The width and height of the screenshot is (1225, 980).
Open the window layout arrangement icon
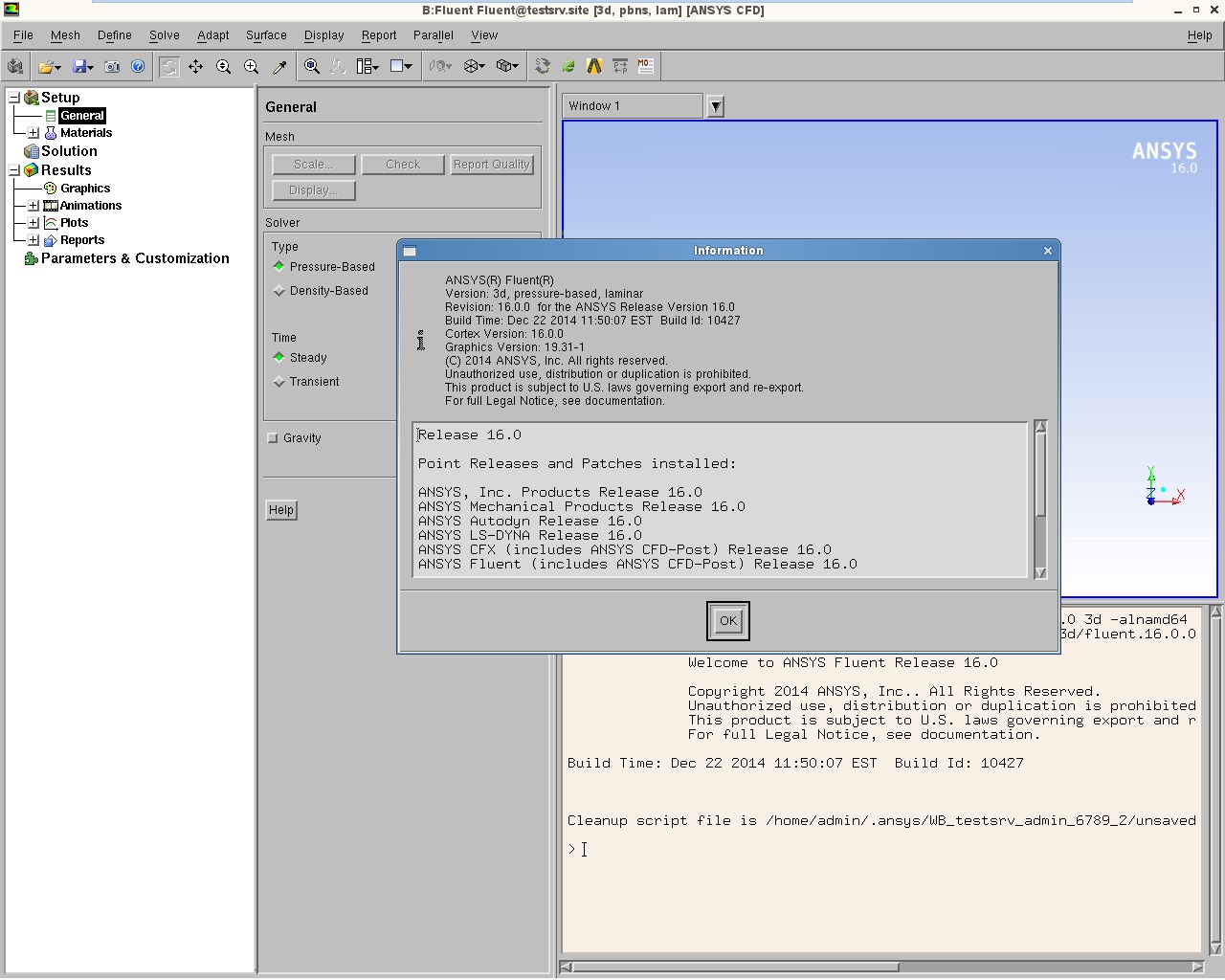pos(365,67)
